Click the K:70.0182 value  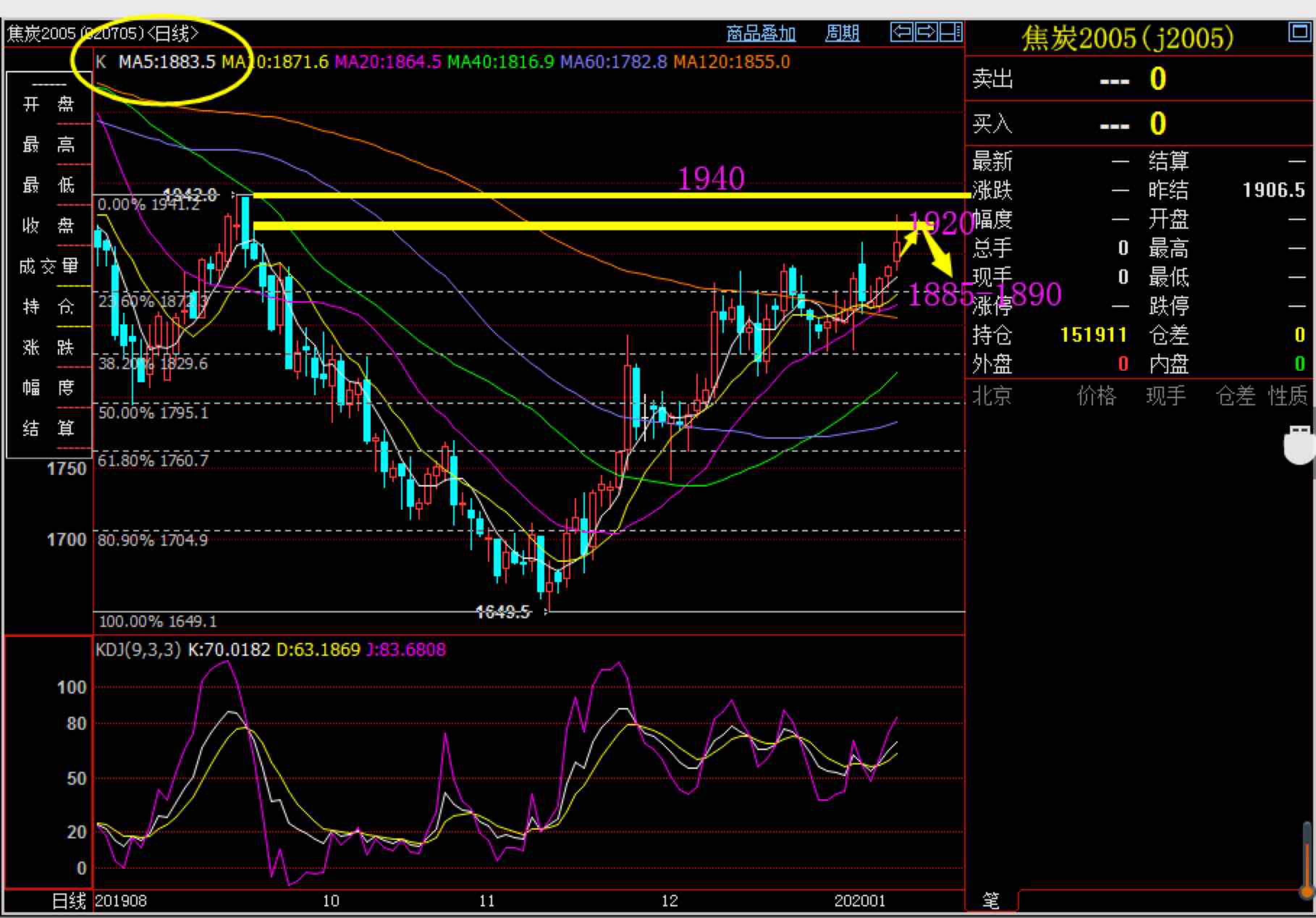(x=229, y=650)
